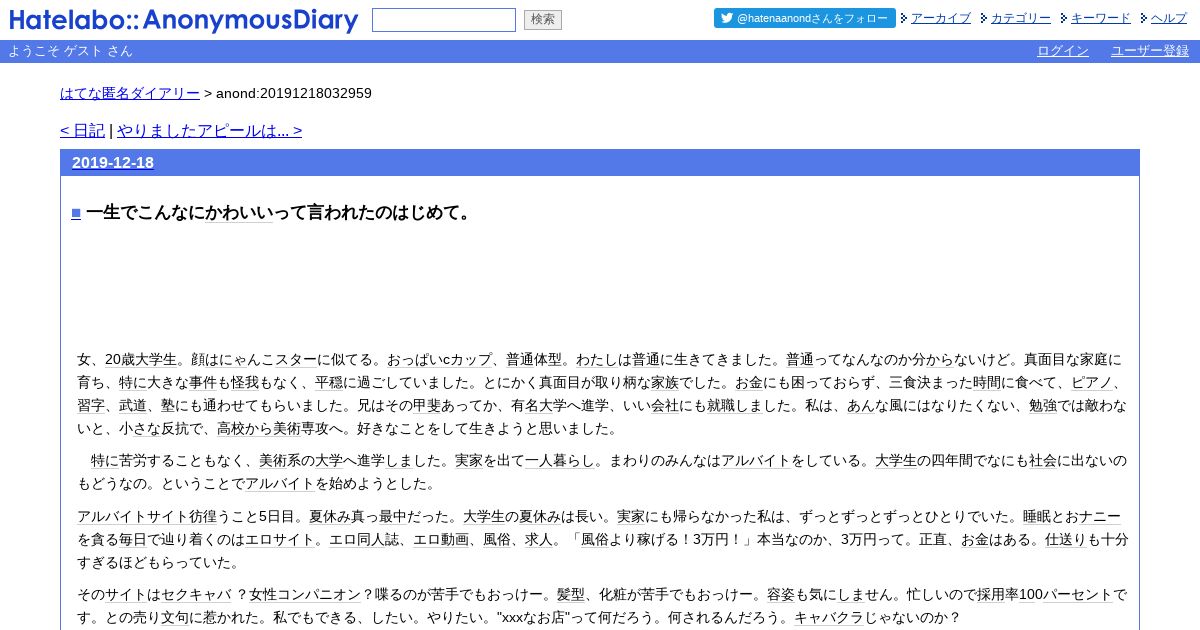Click keyword link 美術専攻
This screenshot has height=630, width=1200.
(x=301, y=428)
